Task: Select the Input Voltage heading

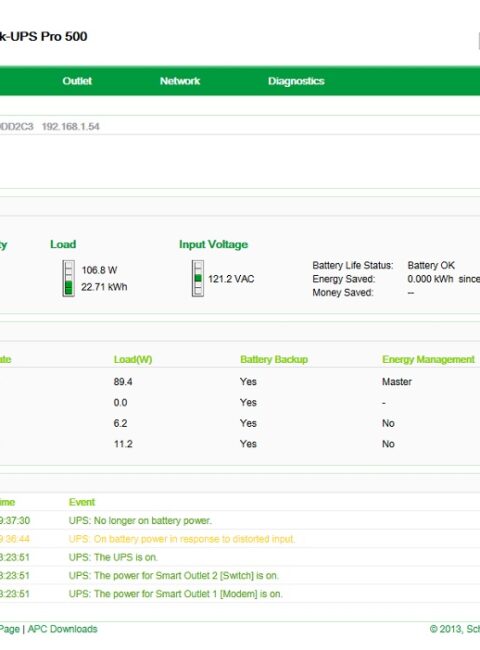Action: (213, 244)
